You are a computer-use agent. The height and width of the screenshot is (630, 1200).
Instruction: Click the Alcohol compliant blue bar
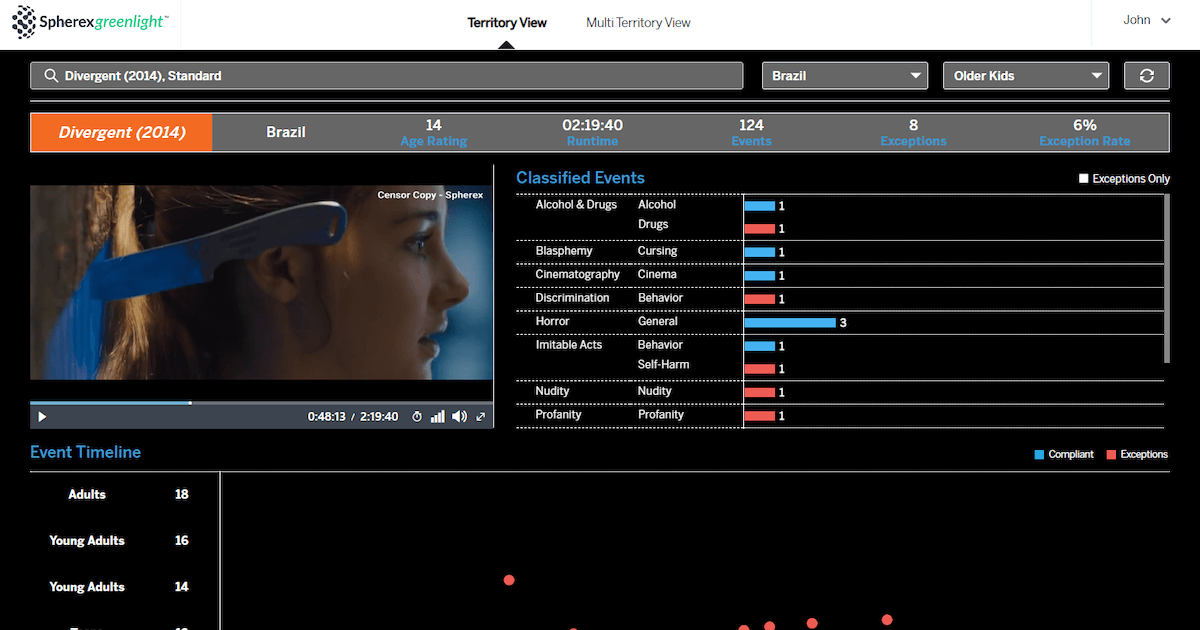[760, 206]
